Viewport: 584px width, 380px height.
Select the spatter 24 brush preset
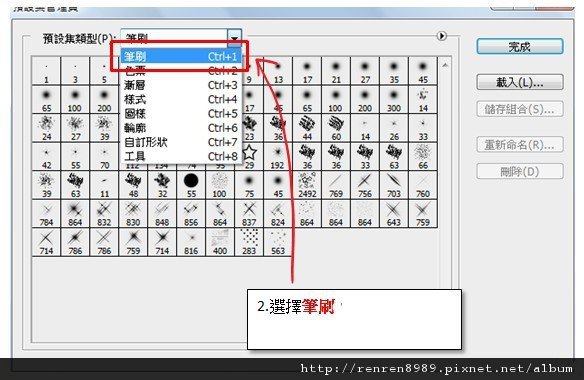46,128
